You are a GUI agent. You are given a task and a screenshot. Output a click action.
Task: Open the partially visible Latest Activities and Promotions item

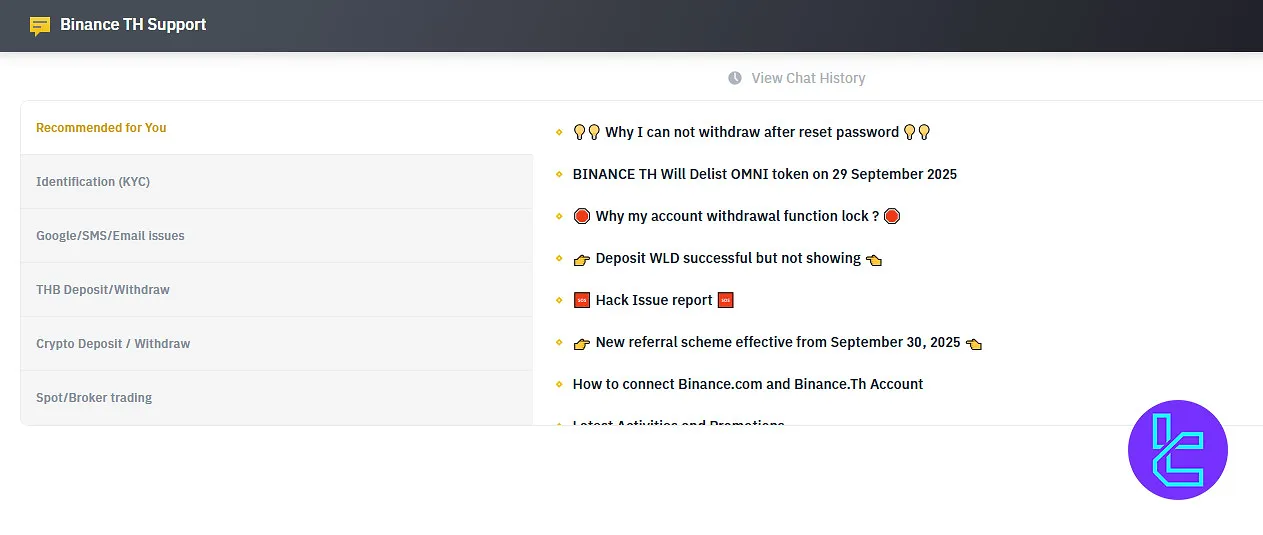[678, 423]
